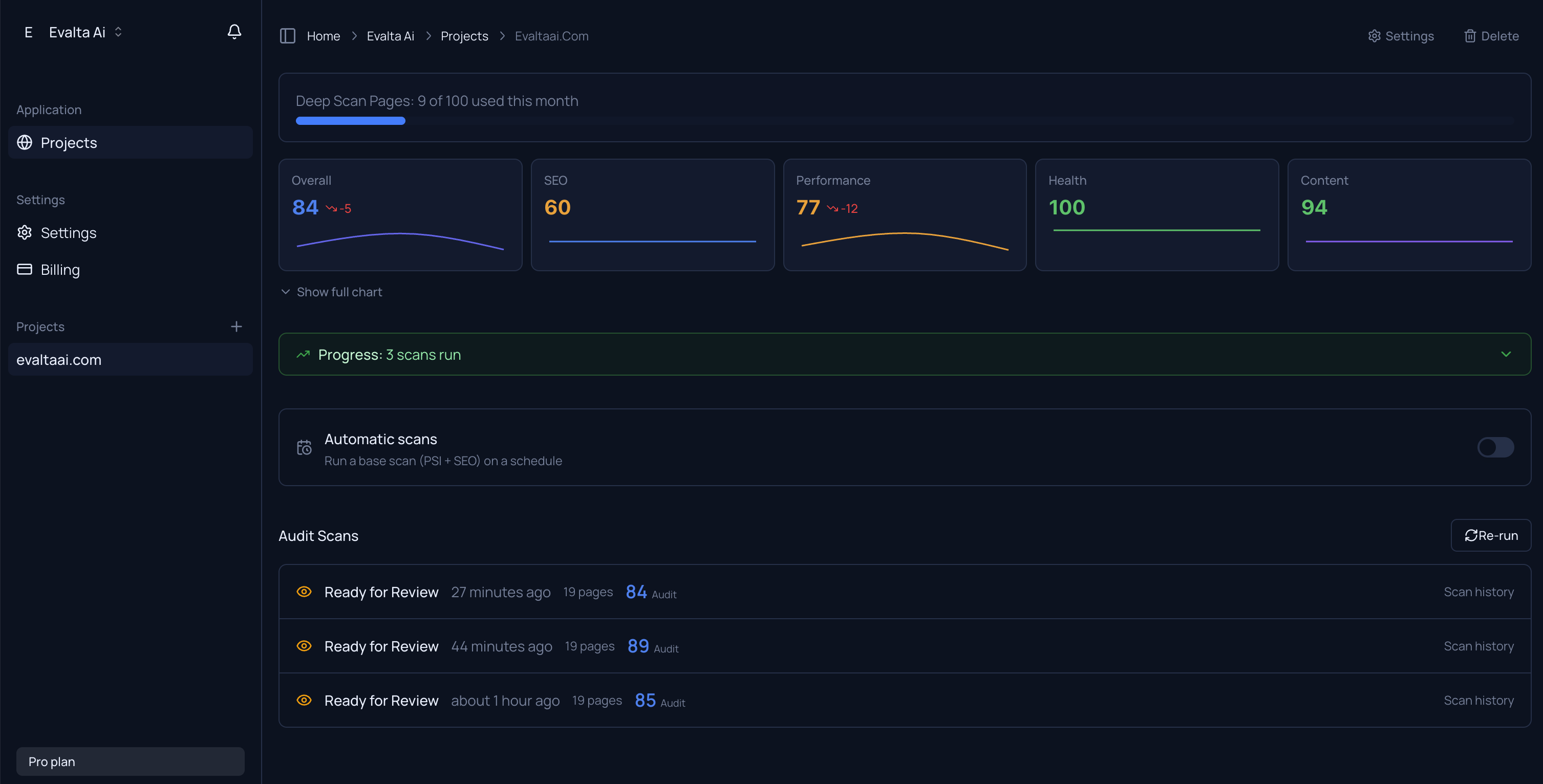Click the notification bell icon
This screenshot has width=1543, height=784.
(234, 32)
